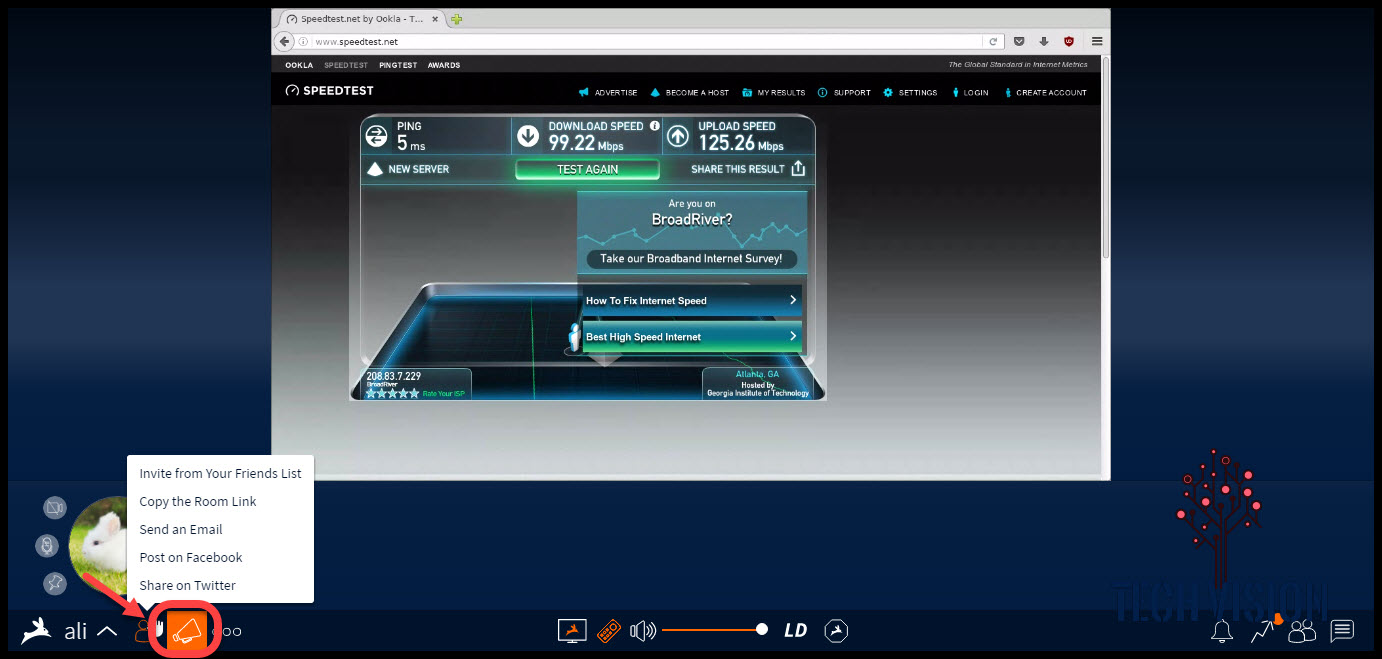Click the Pocket icon in browser toolbar

1019,42
